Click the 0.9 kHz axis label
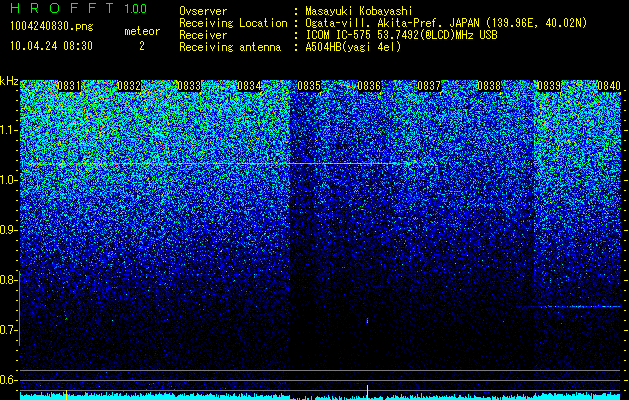This screenshot has width=629, height=400. tap(8, 230)
